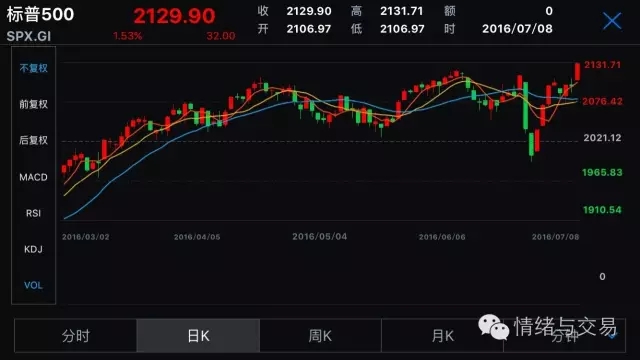Select 后复权 adjustment option
This screenshot has height=360, width=640.
33,140
